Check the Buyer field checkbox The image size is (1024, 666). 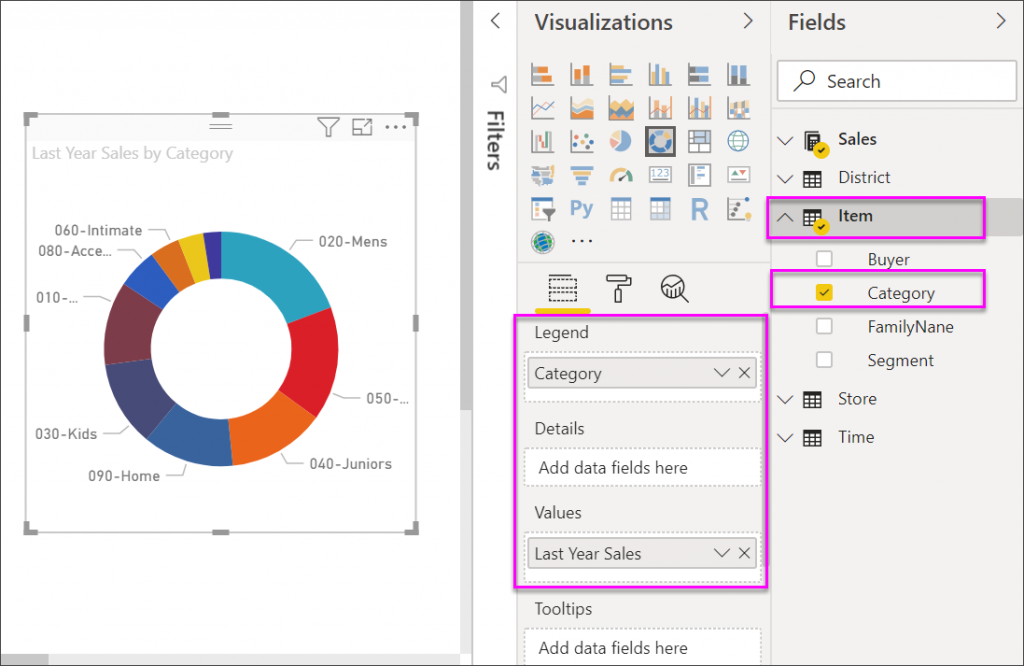824,258
